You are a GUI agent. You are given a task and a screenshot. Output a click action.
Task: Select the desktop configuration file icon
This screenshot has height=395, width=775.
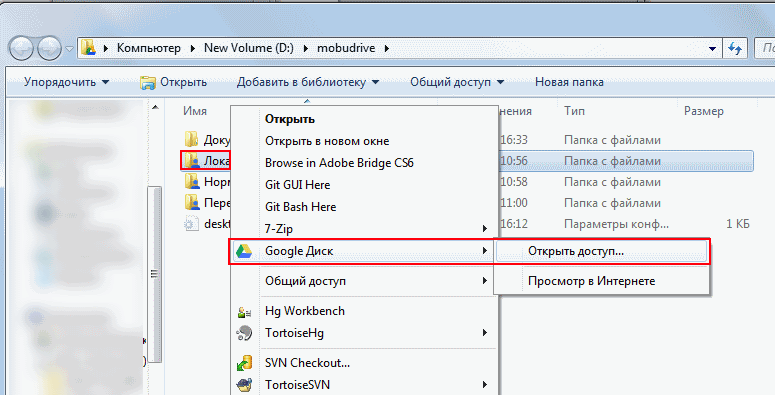(191, 224)
